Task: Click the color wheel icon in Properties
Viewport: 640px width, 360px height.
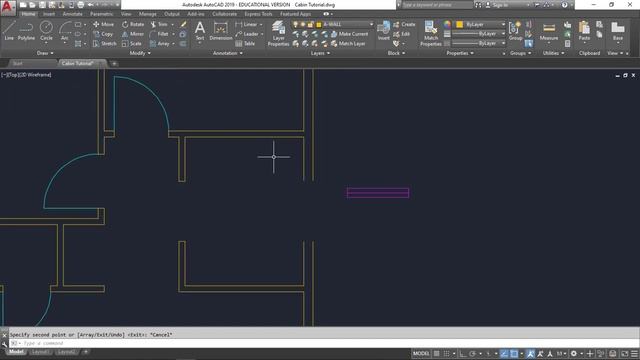Action: click(447, 24)
